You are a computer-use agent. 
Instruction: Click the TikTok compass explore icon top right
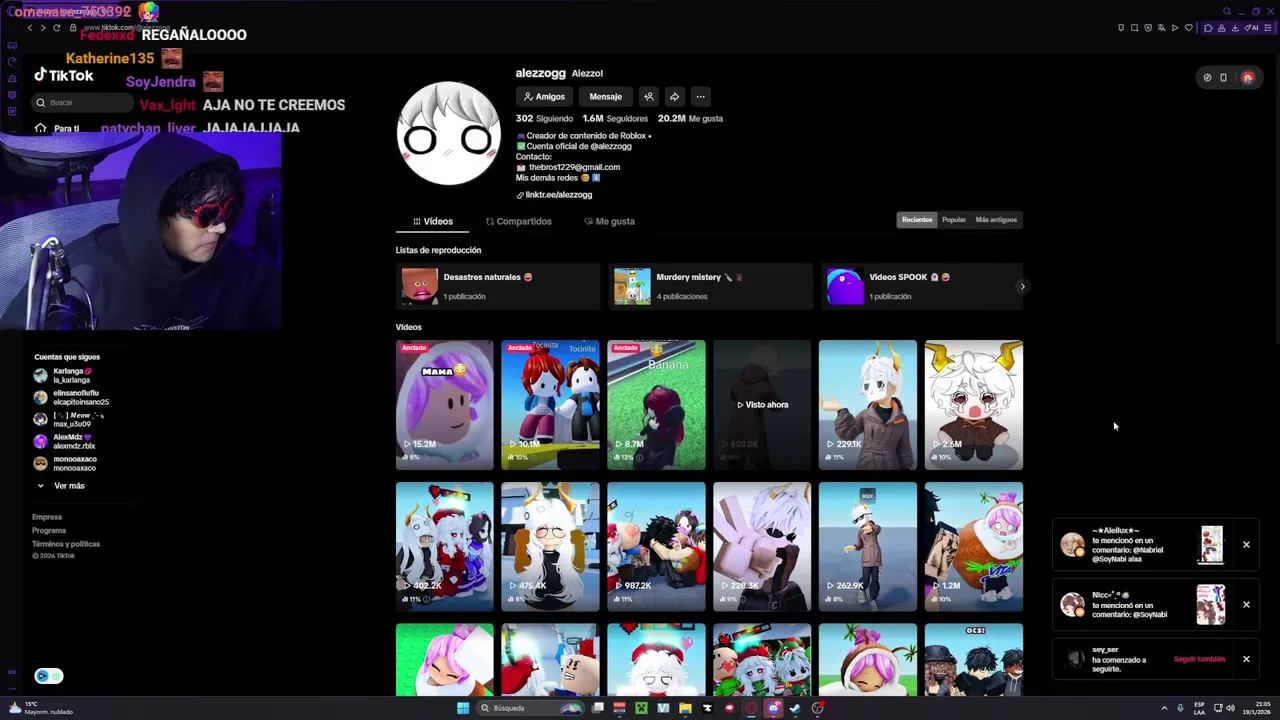pyautogui.click(x=1207, y=77)
